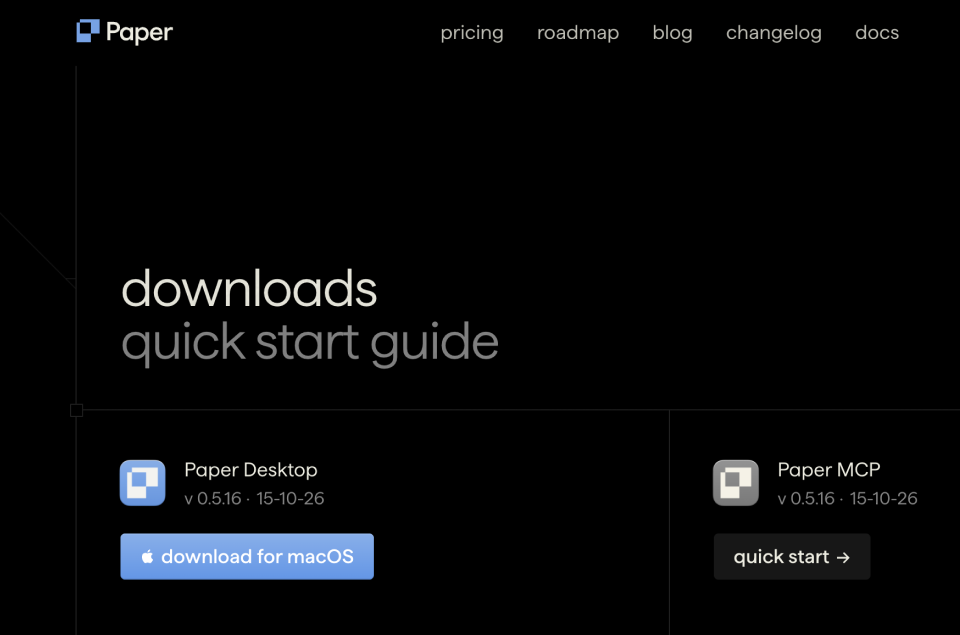Click the Paper MCP title text
Viewport: 960px width, 635px height.
(x=829, y=470)
